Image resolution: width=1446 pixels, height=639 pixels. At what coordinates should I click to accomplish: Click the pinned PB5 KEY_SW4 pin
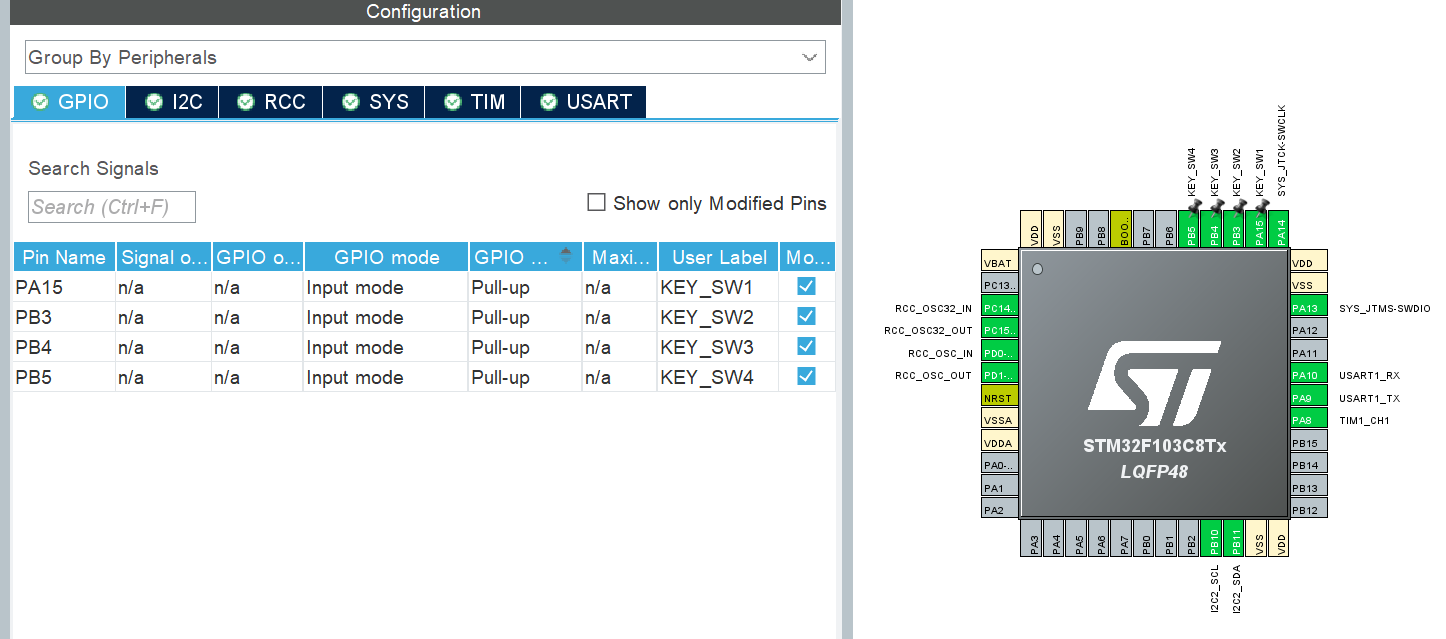[1191, 230]
